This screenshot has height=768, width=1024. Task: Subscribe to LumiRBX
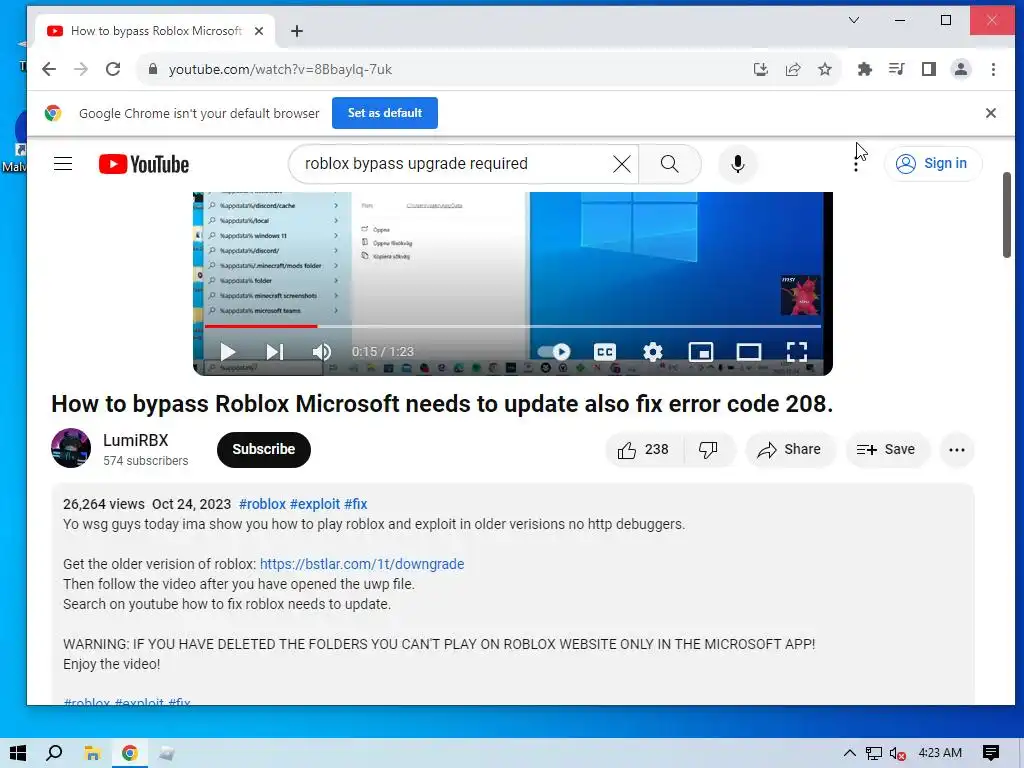264,449
